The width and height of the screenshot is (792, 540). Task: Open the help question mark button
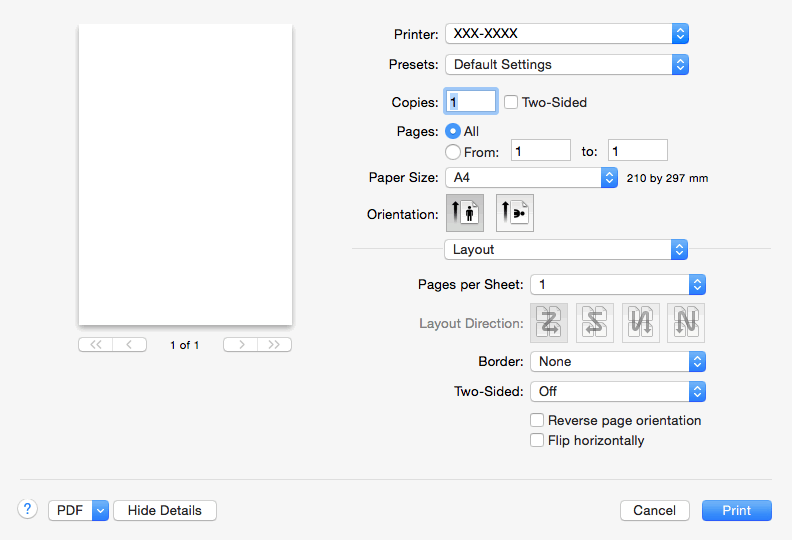pyautogui.click(x=28, y=509)
